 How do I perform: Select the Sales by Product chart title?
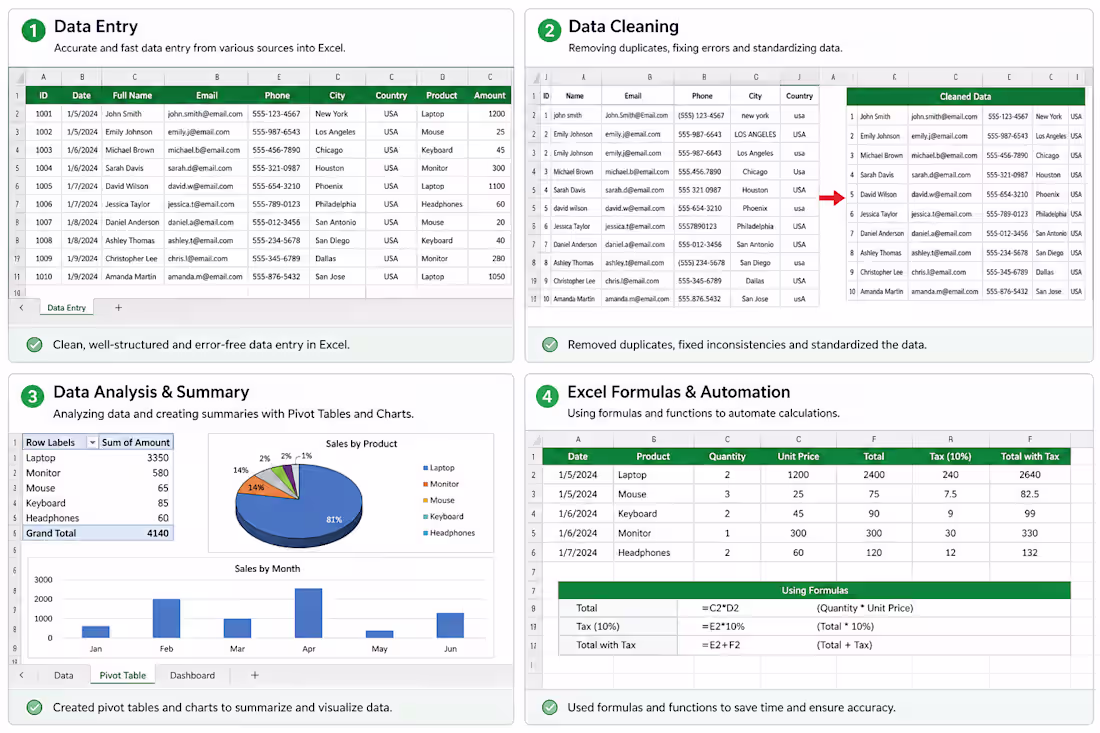click(361, 444)
